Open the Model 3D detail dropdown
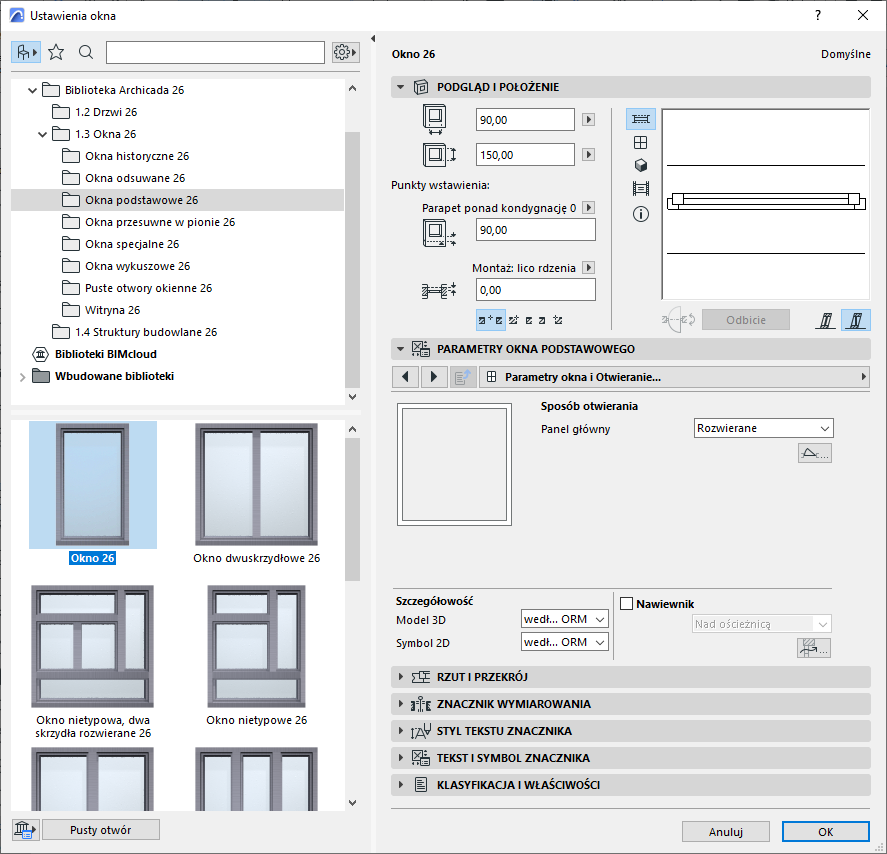 coord(565,619)
